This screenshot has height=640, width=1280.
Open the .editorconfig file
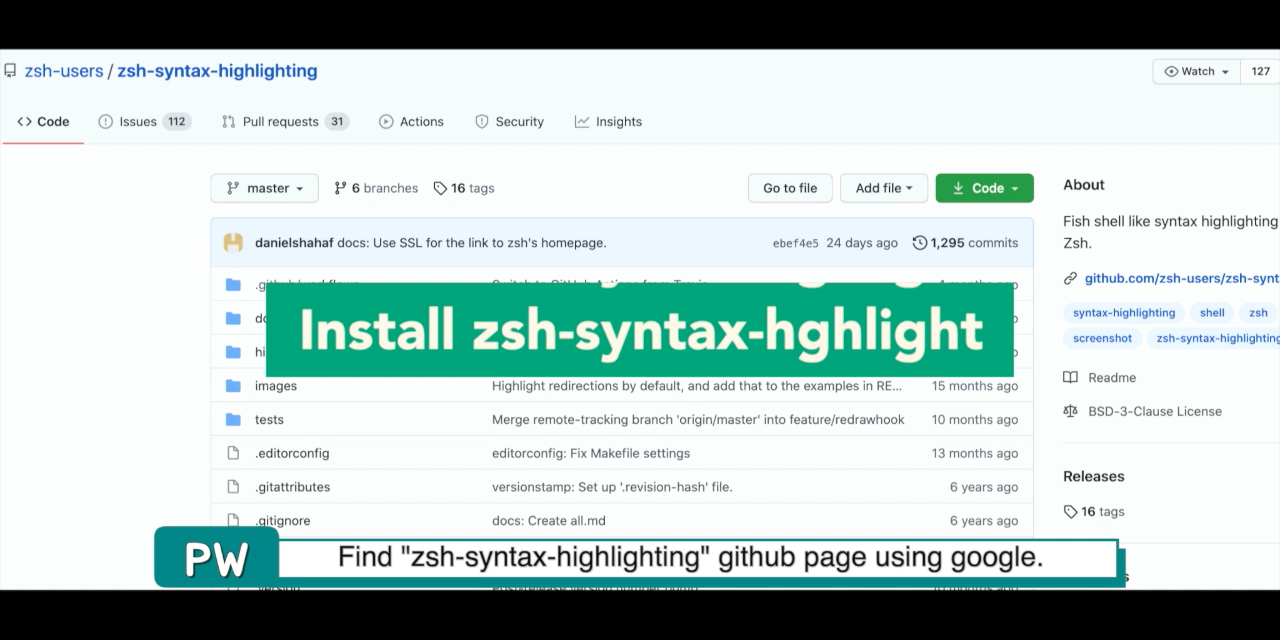(292, 453)
